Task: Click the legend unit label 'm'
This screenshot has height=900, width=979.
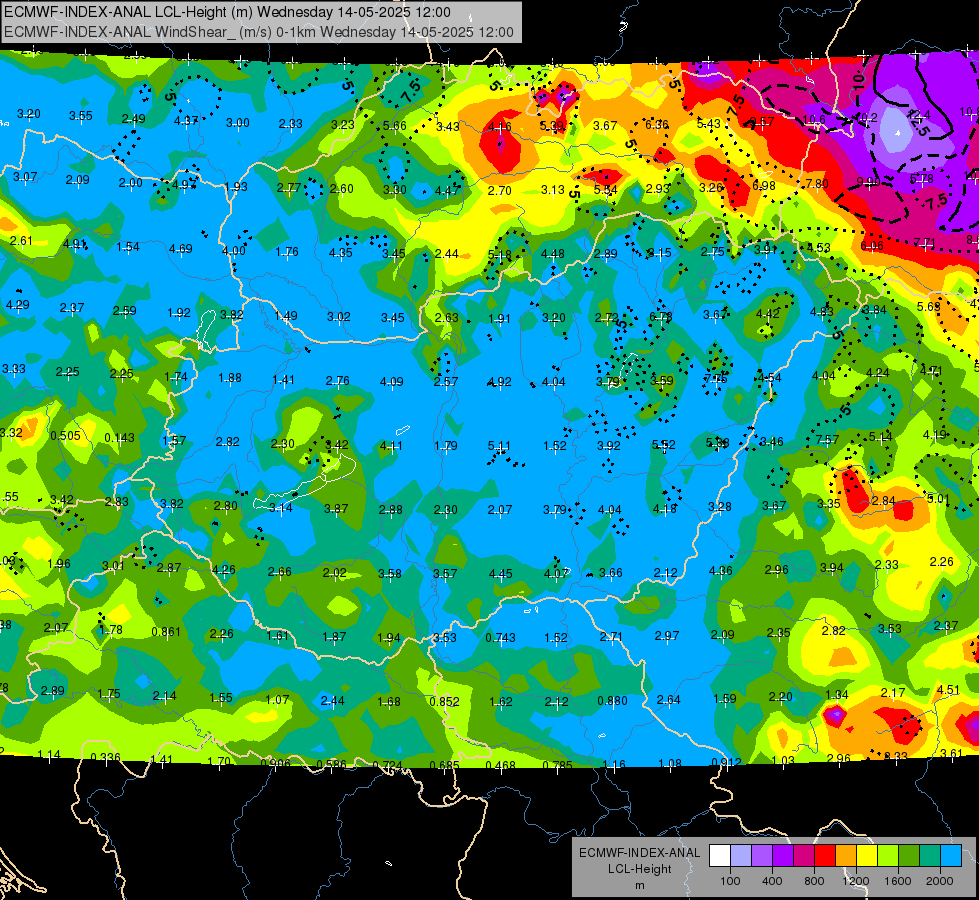Action: pyautogui.click(x=639, y=886)
